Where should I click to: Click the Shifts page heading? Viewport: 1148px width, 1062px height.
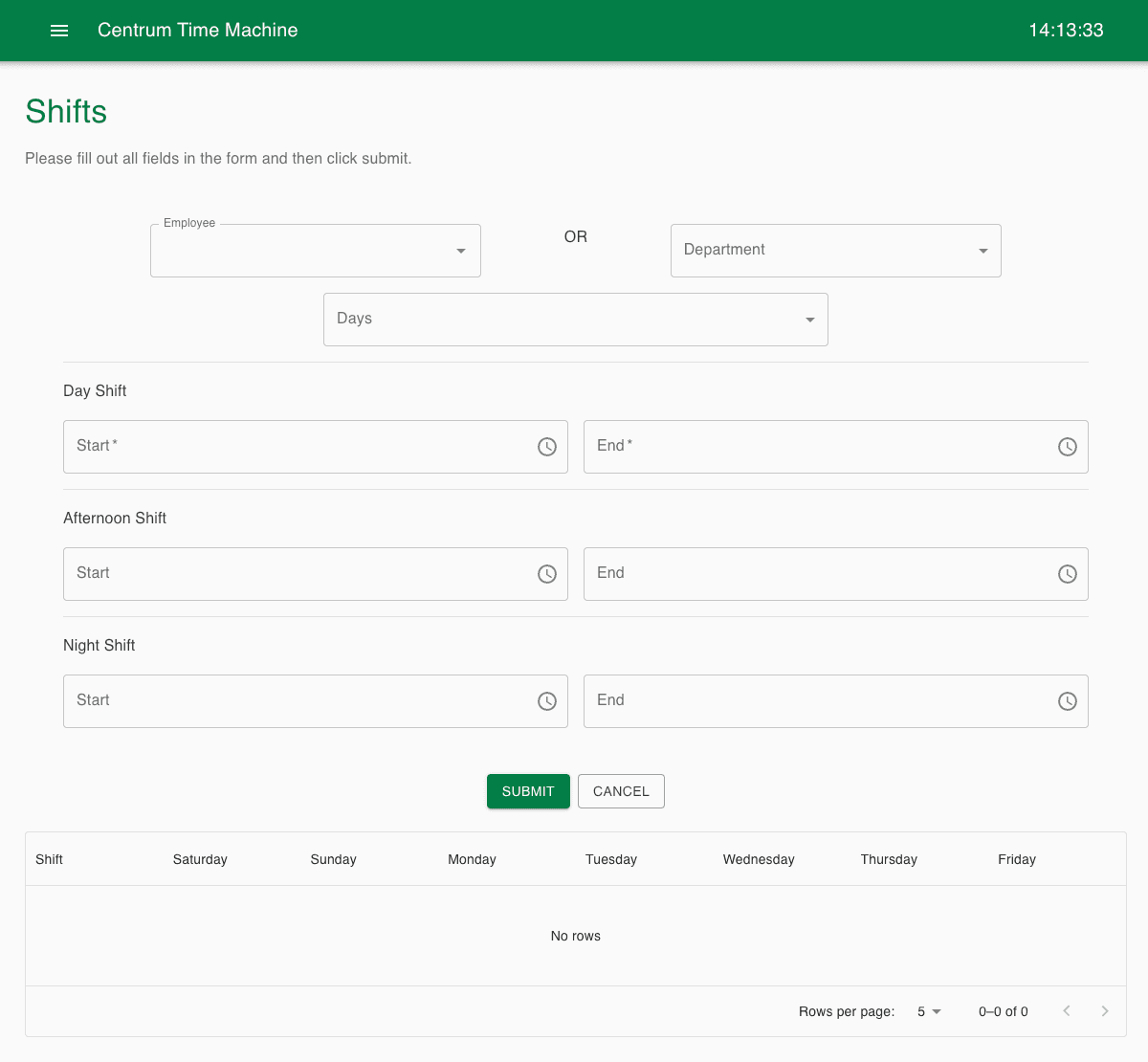66,112
